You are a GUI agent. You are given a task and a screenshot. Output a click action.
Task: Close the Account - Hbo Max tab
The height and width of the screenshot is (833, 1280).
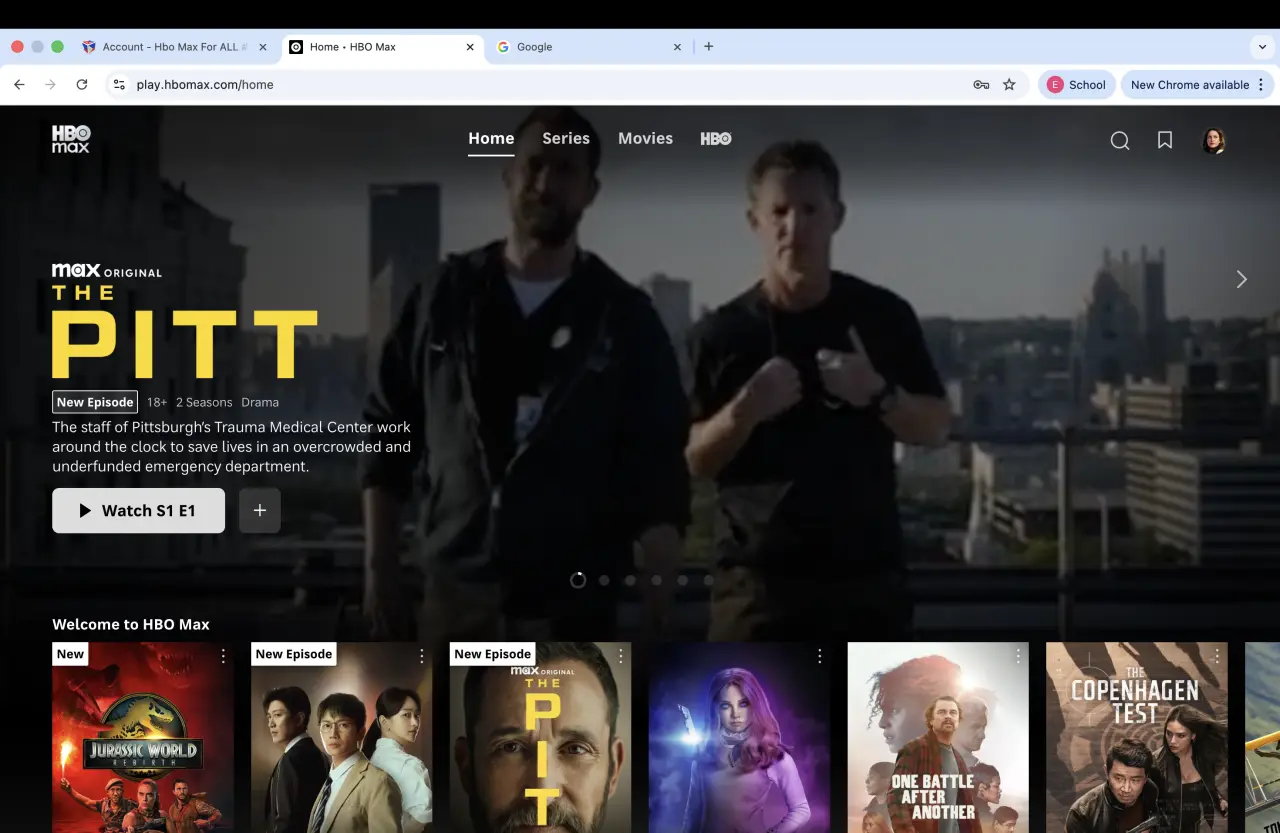[x=263, y=47]
